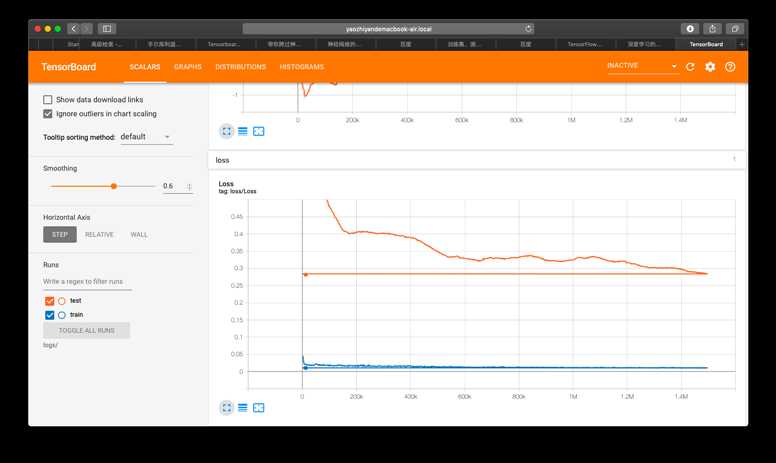
Task: Select only the train run radio
Action: [x=61, y=315]
